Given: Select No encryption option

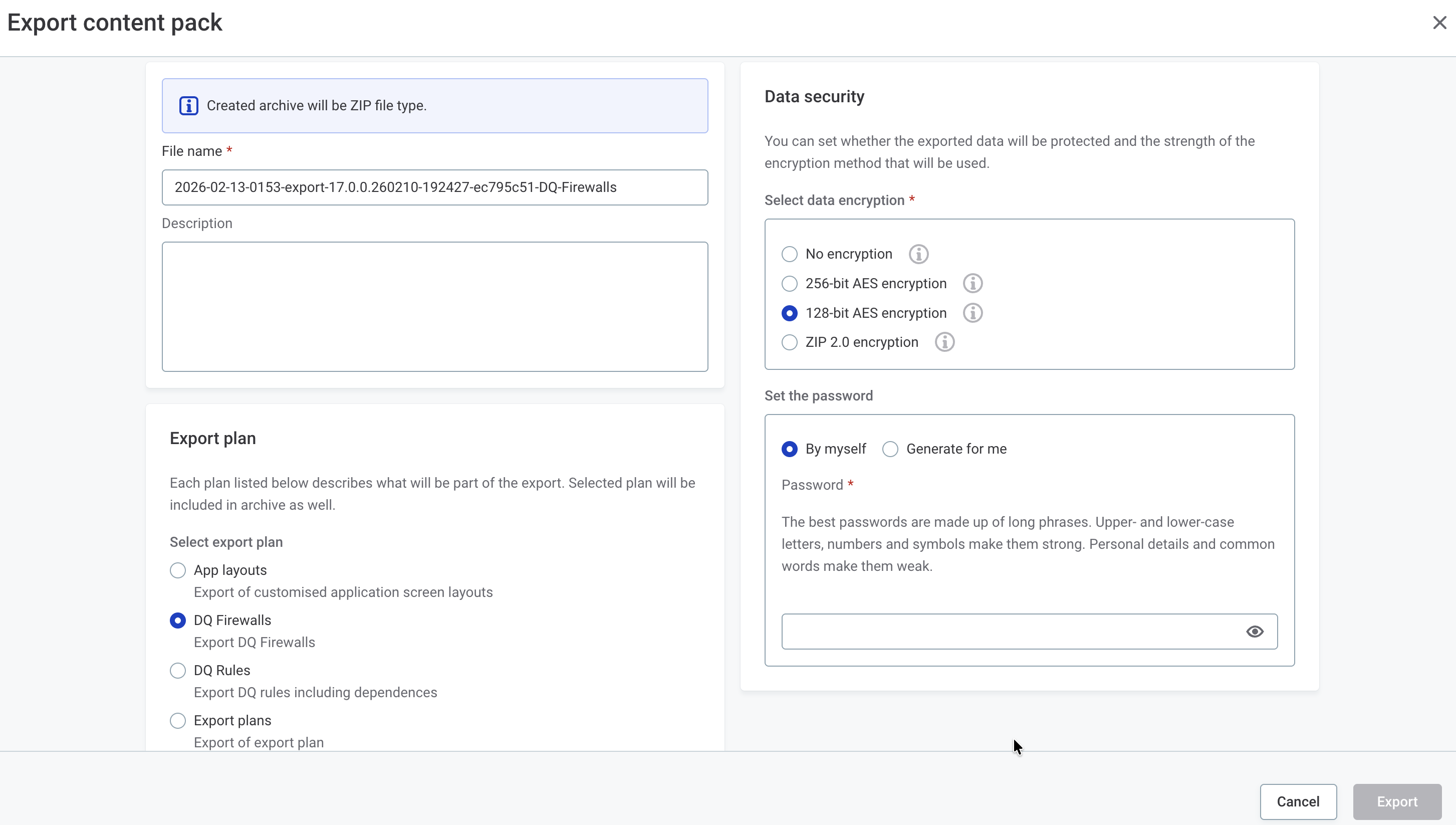Looking at the screenshot, I should point(790,255).
